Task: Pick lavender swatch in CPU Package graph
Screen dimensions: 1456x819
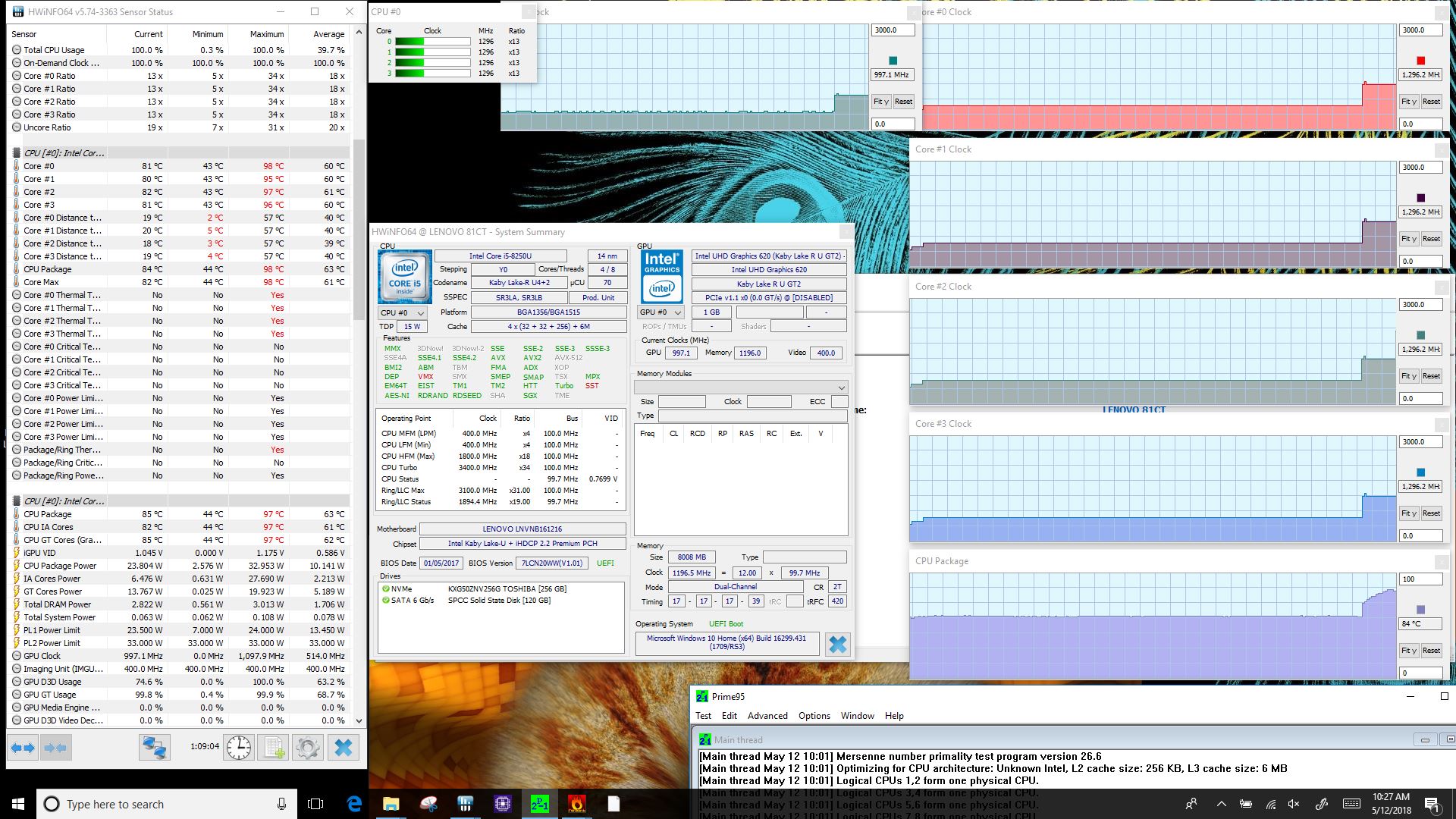Action: click(x=1420, y=610)
